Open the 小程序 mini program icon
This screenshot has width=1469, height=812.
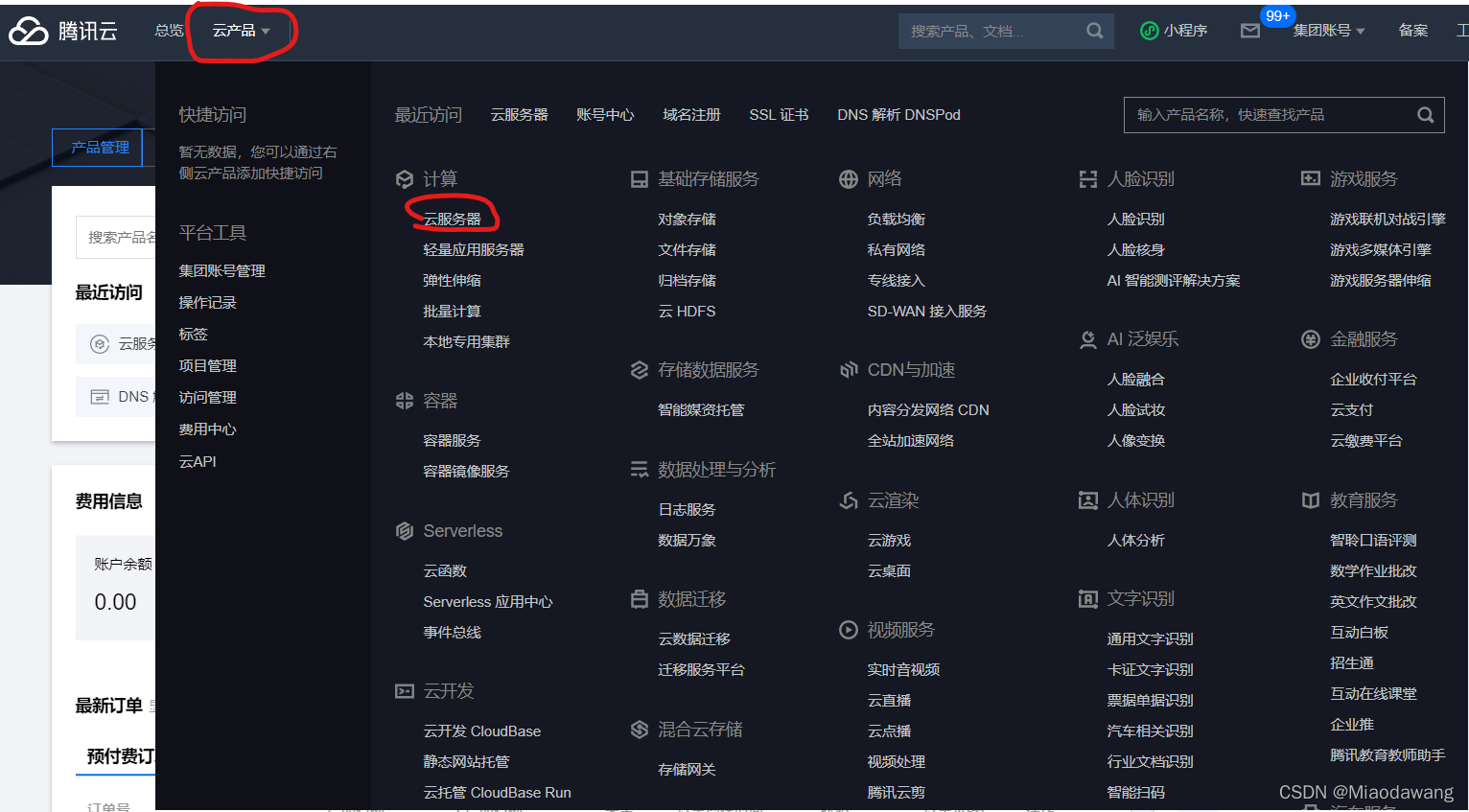point(1149,31)
